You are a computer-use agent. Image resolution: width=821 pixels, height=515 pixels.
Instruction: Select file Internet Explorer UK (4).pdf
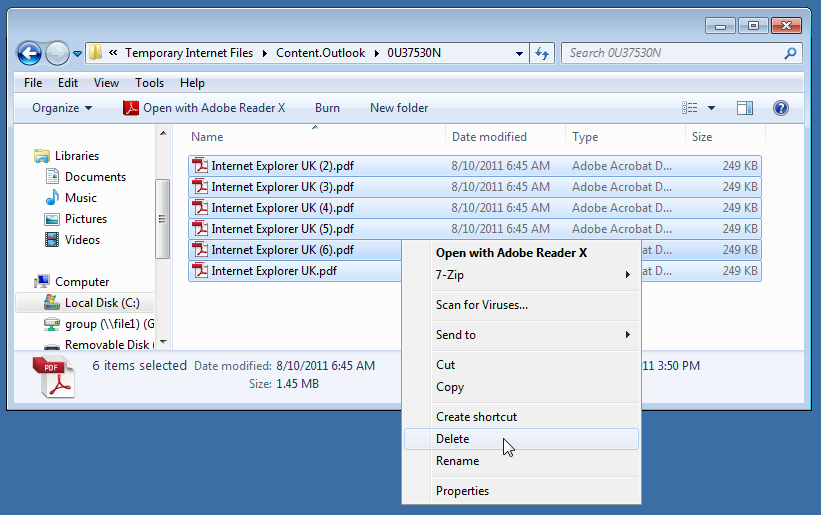click(474, 208)
